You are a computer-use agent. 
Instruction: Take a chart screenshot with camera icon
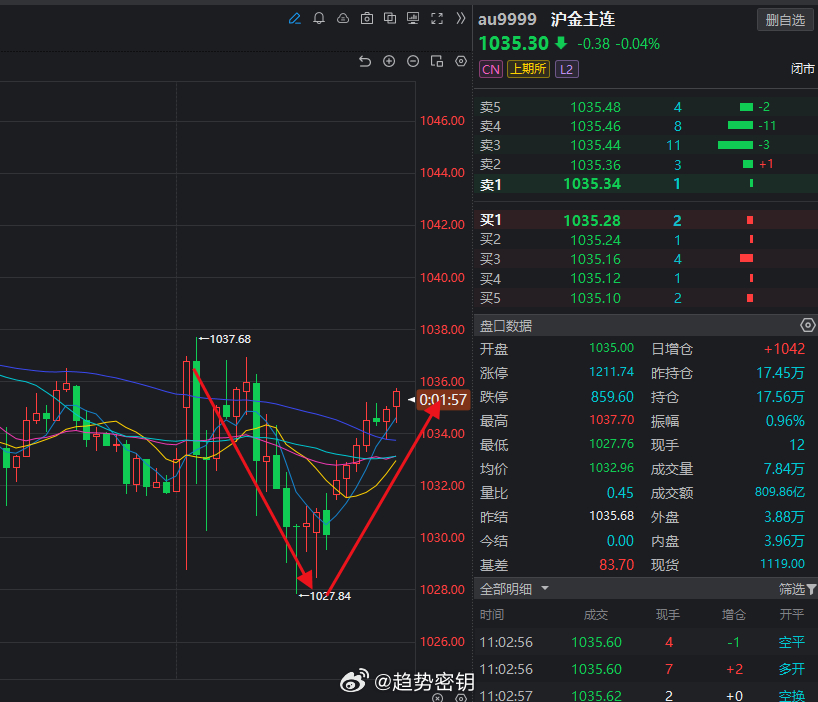pyautogui.click(x=367, y=18)
